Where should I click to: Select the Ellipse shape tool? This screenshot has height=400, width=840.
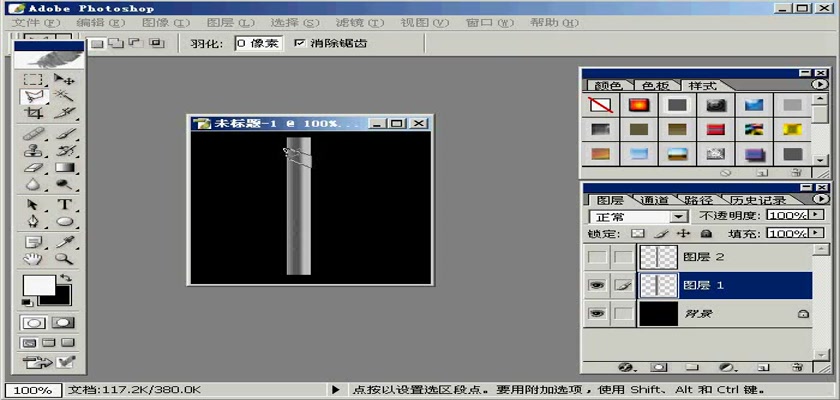click(x=64, y=222)
